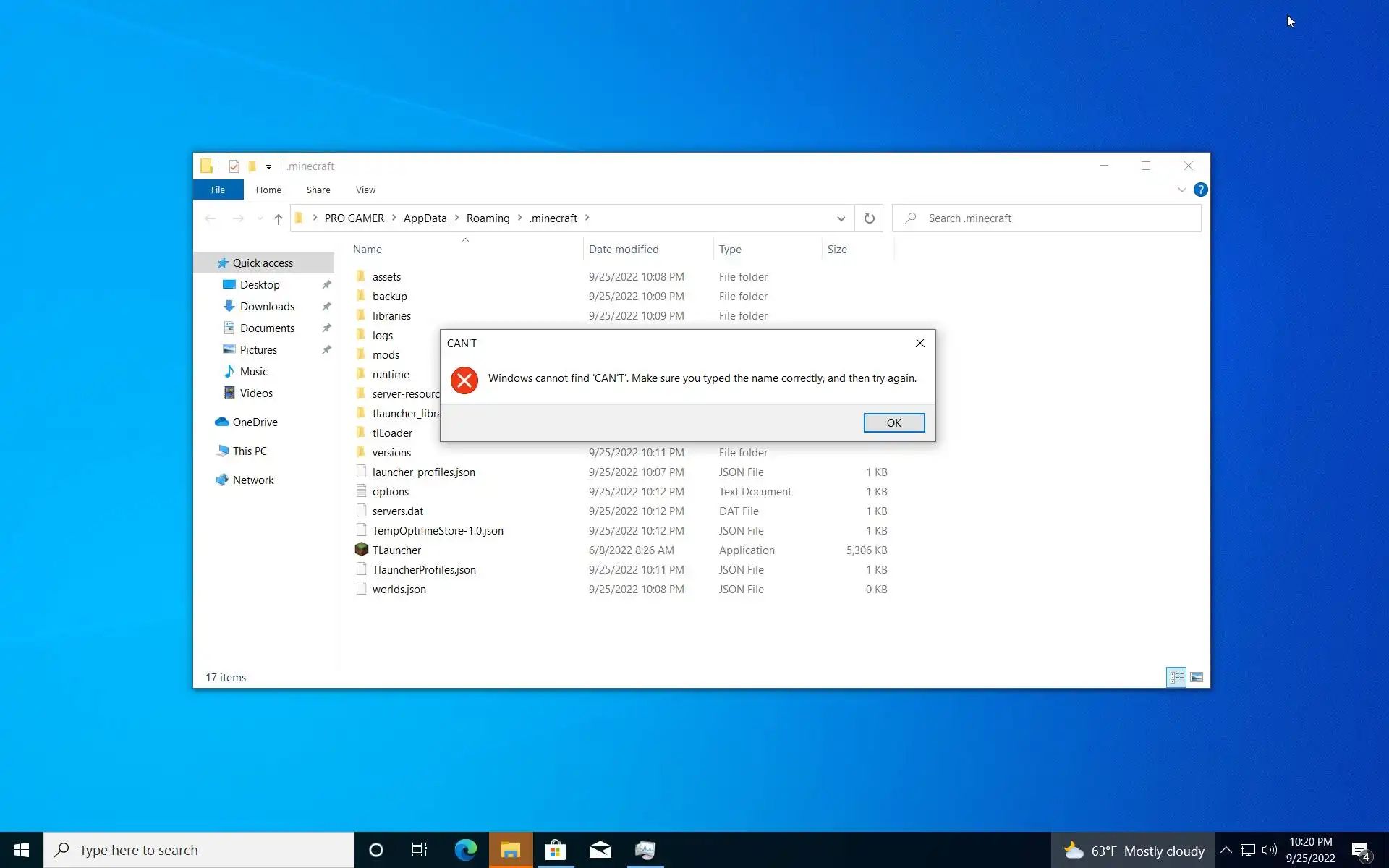Screen dimensions: 1389x868
Task: Click the OK button in error dialog
Action: coord(893,422)
